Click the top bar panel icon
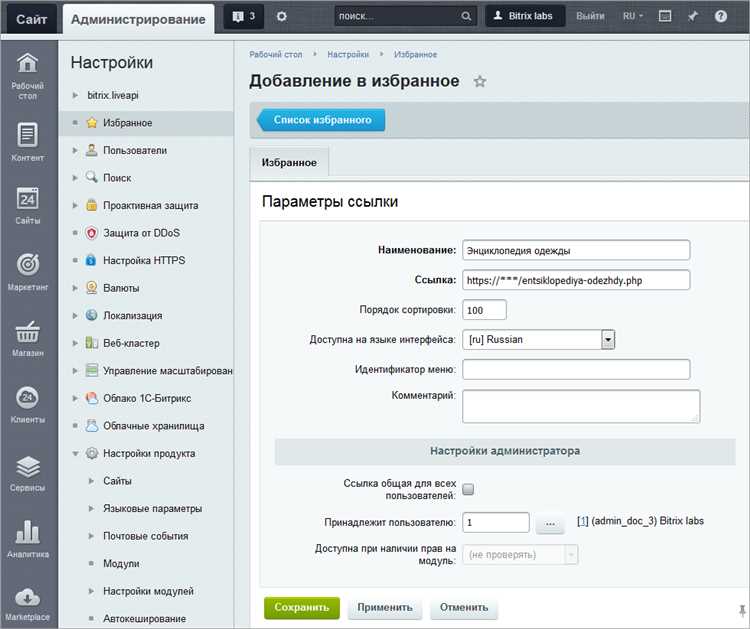The image size is (750, 629). (x=665, y=16)
